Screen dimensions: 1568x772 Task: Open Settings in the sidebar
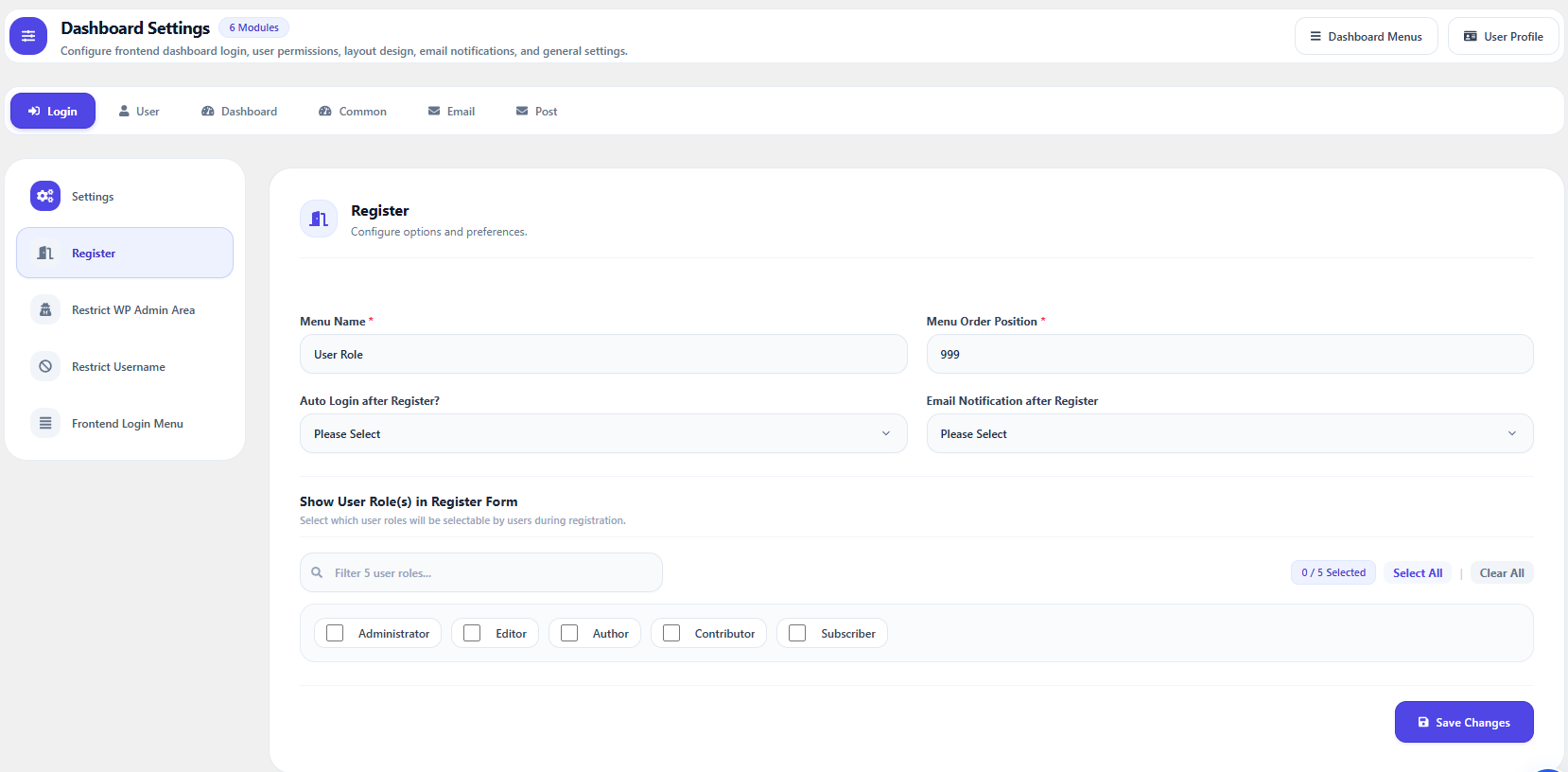pyautogui.click(x=125, y=196)
